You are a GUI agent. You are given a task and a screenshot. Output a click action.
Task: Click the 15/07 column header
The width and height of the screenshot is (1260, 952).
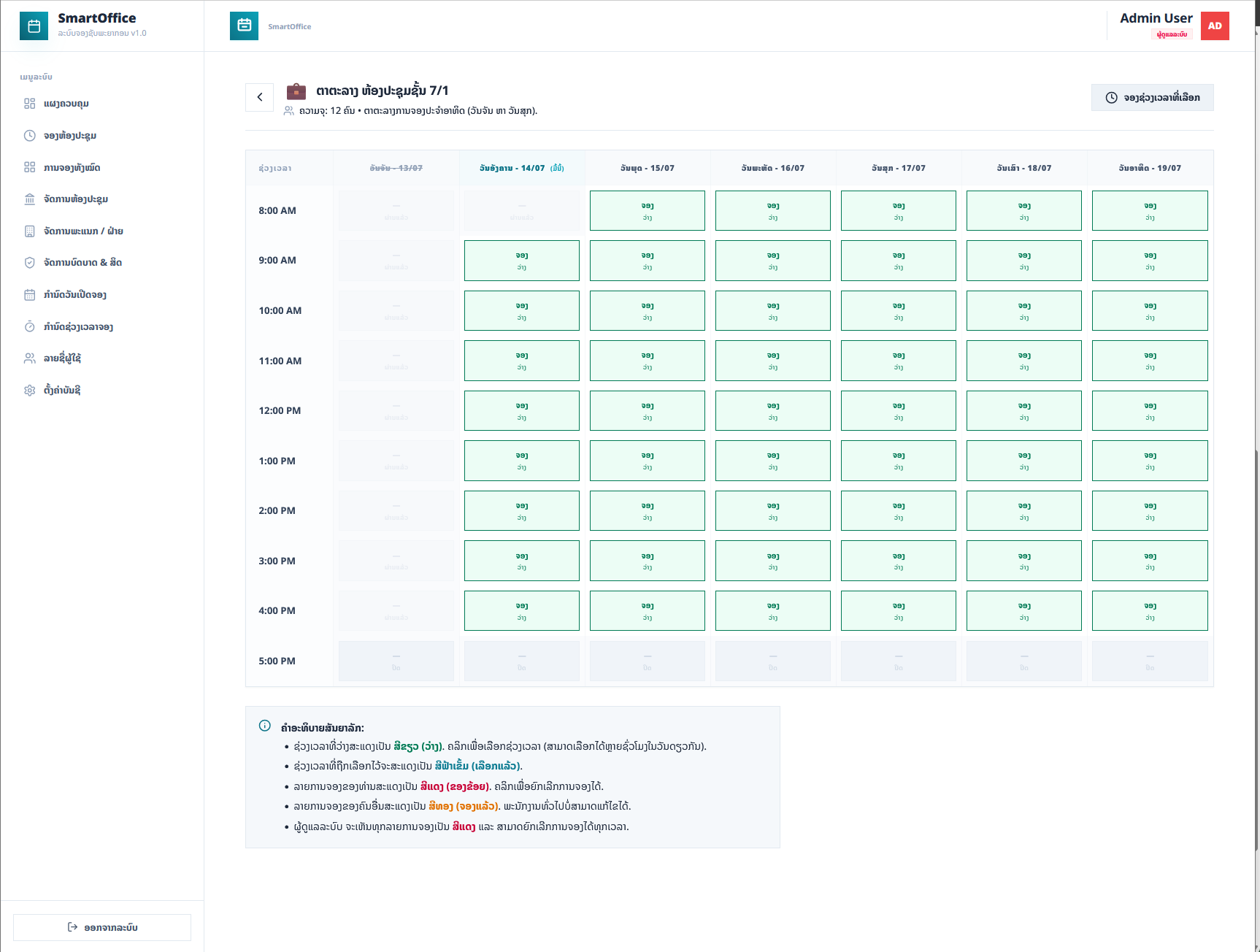click(648, 168)
